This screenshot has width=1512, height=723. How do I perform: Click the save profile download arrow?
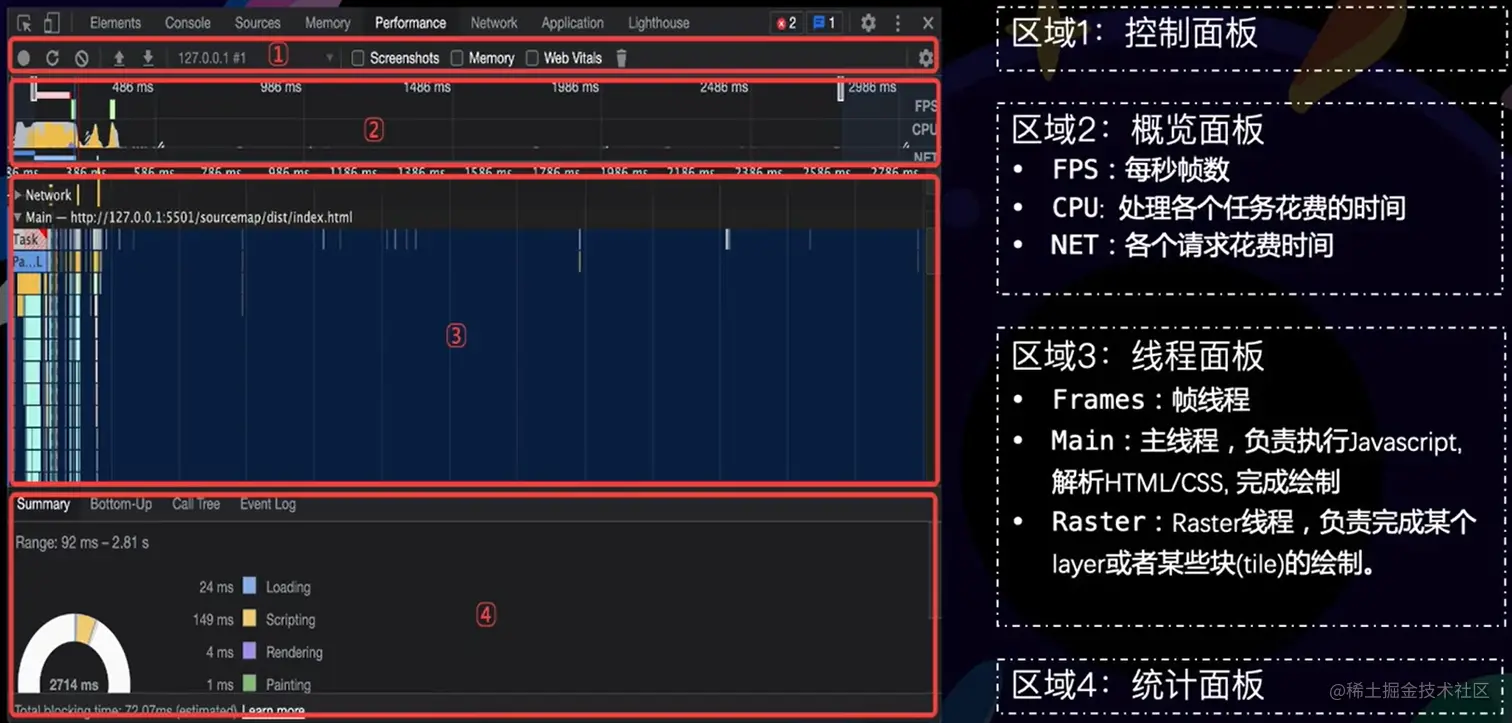tap(148, 58)
